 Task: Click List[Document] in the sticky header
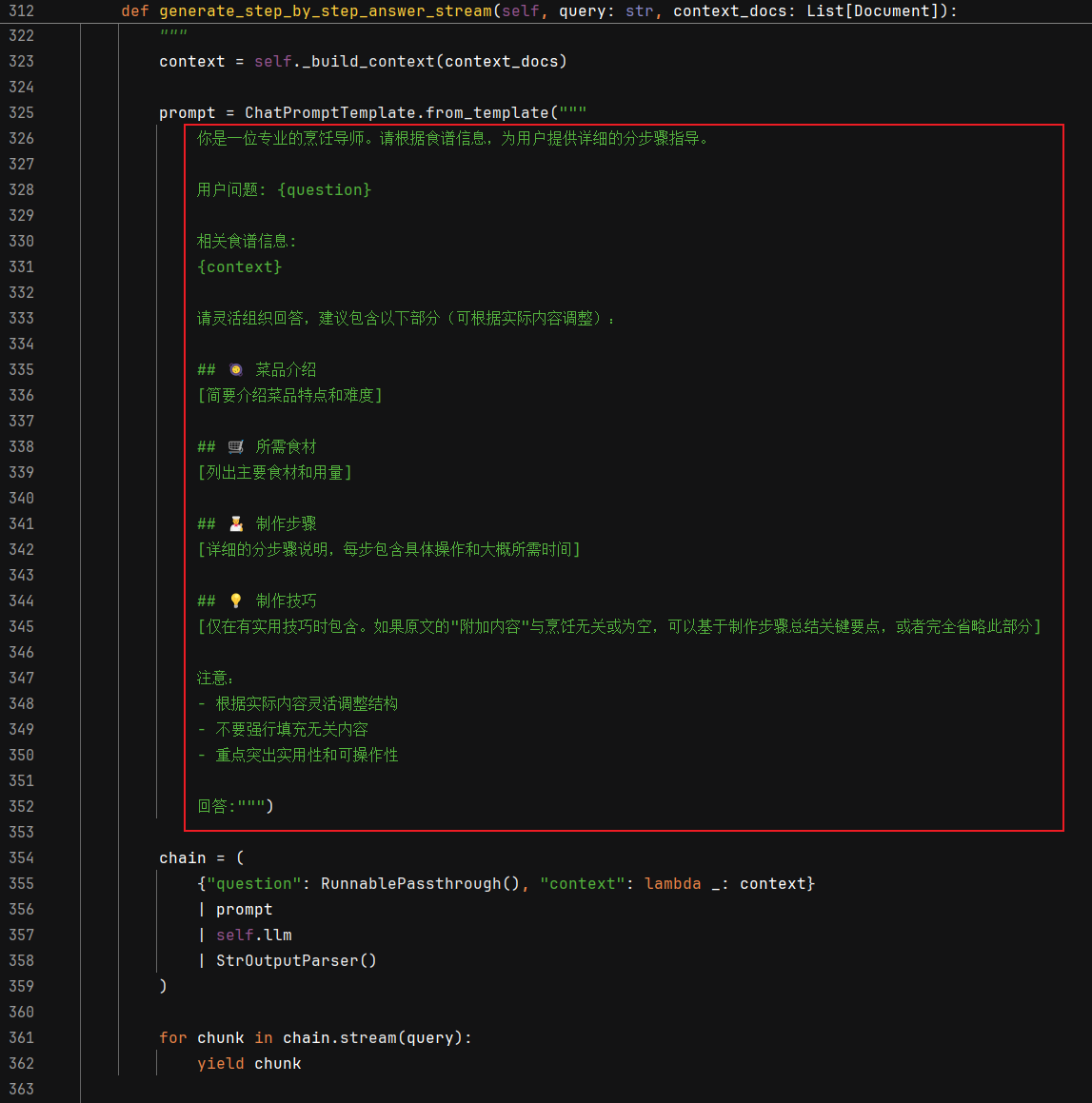click(x=872, y=11)
